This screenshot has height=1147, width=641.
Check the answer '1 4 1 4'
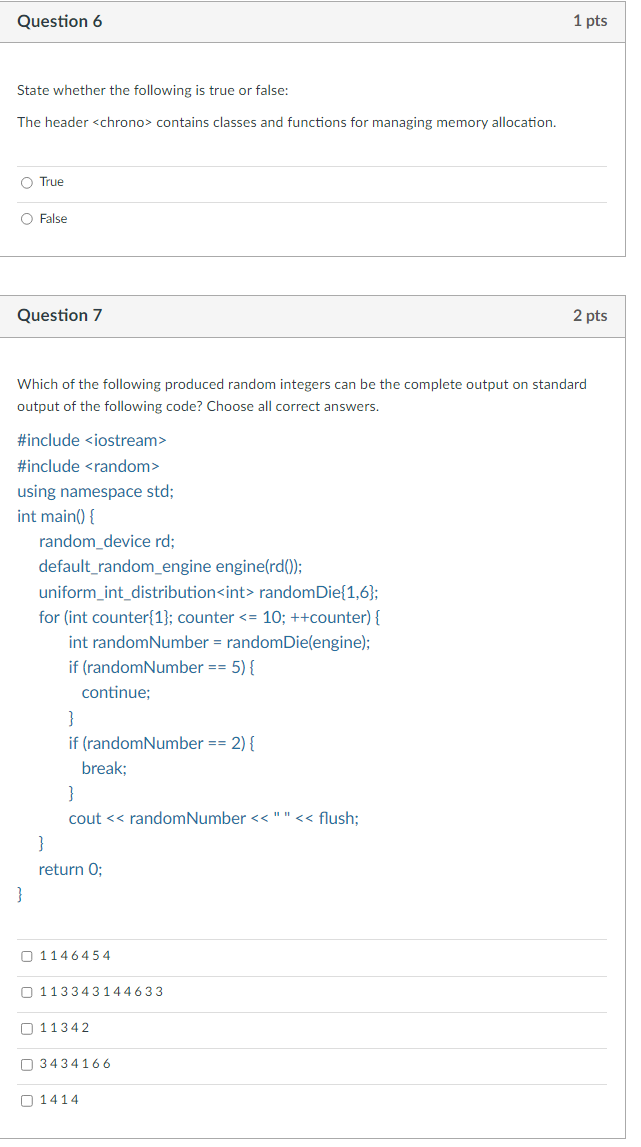[26, 1100]
